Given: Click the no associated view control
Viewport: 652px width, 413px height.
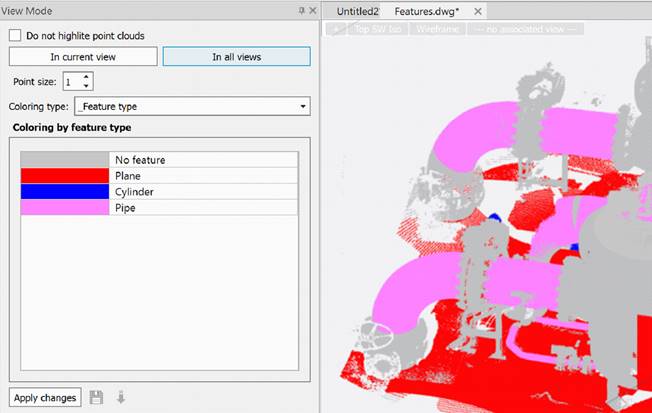Looking at the screenshot, I should [x=525, y=29].
